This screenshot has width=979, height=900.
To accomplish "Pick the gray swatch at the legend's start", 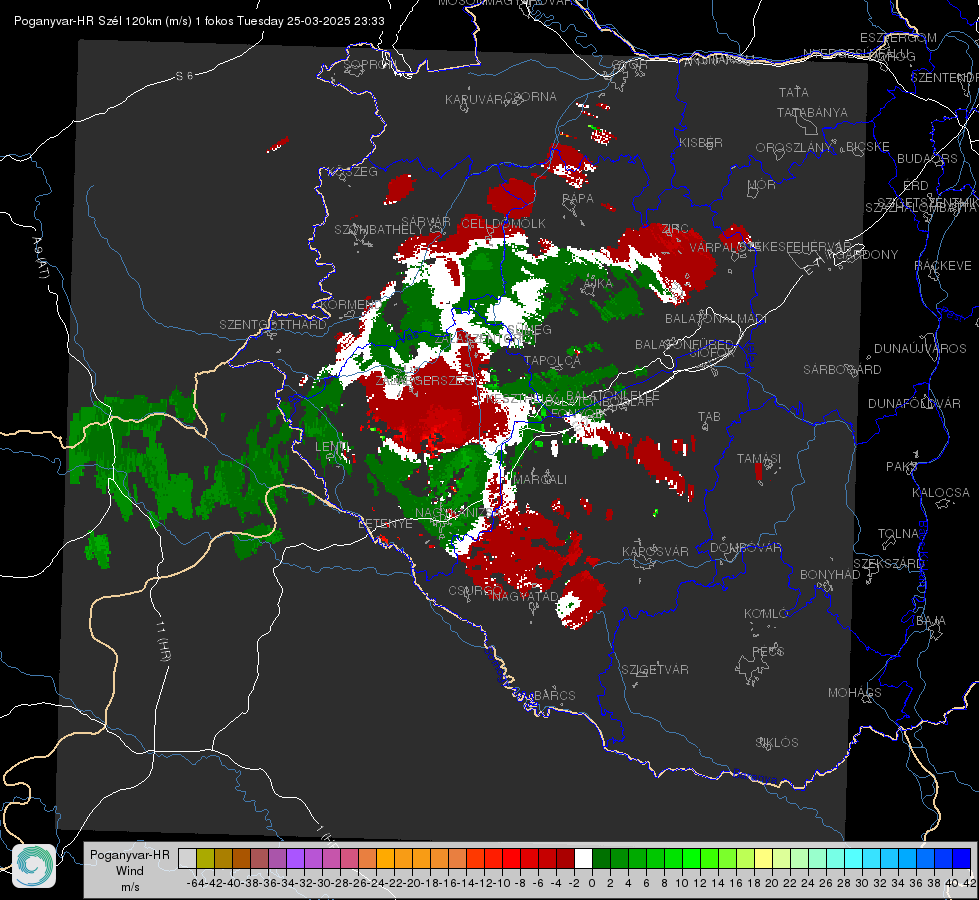I will 187,858.
